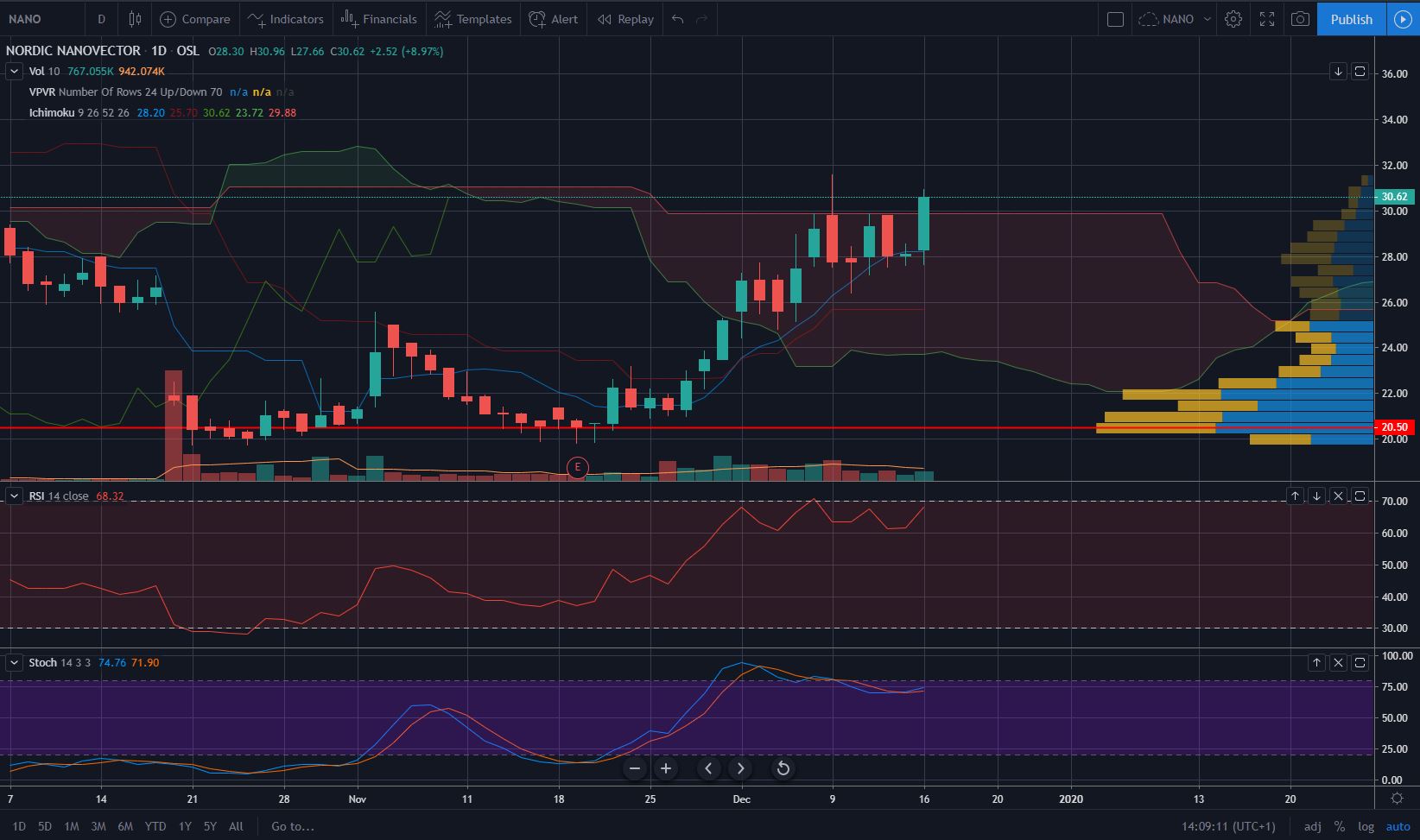Enter fullscreen mode
The width and height of the screenshot is (1420, 840).
tap(1267, 19)
